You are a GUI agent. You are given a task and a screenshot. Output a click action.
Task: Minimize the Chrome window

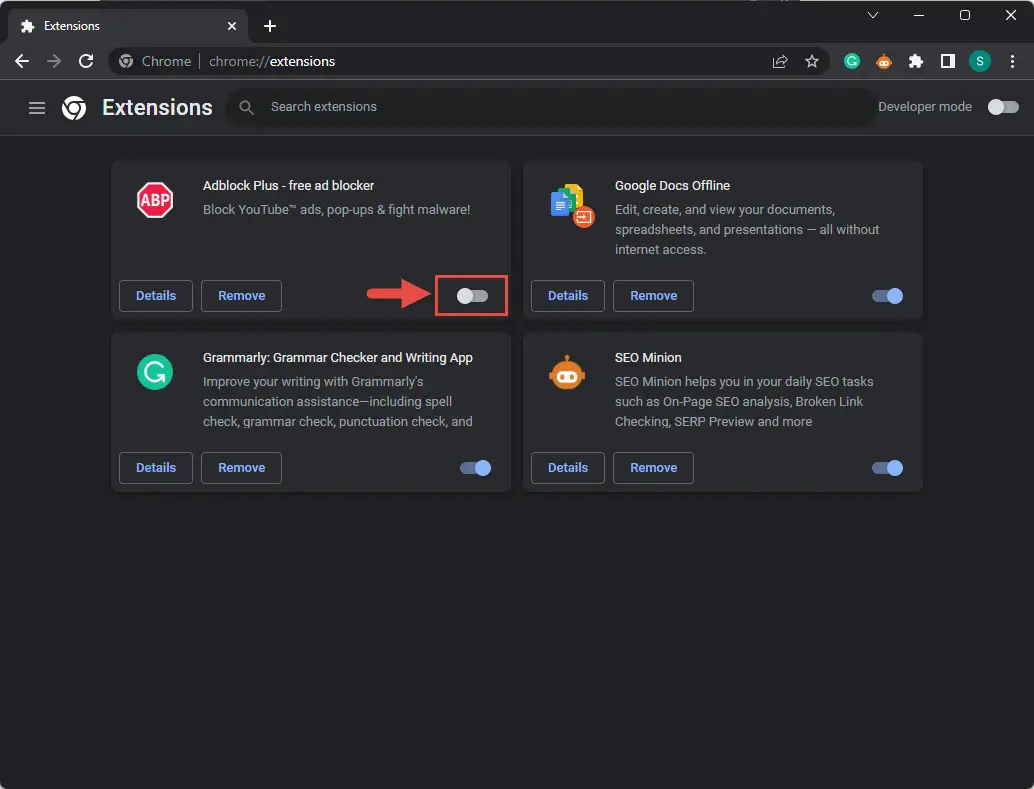(919, 15)
